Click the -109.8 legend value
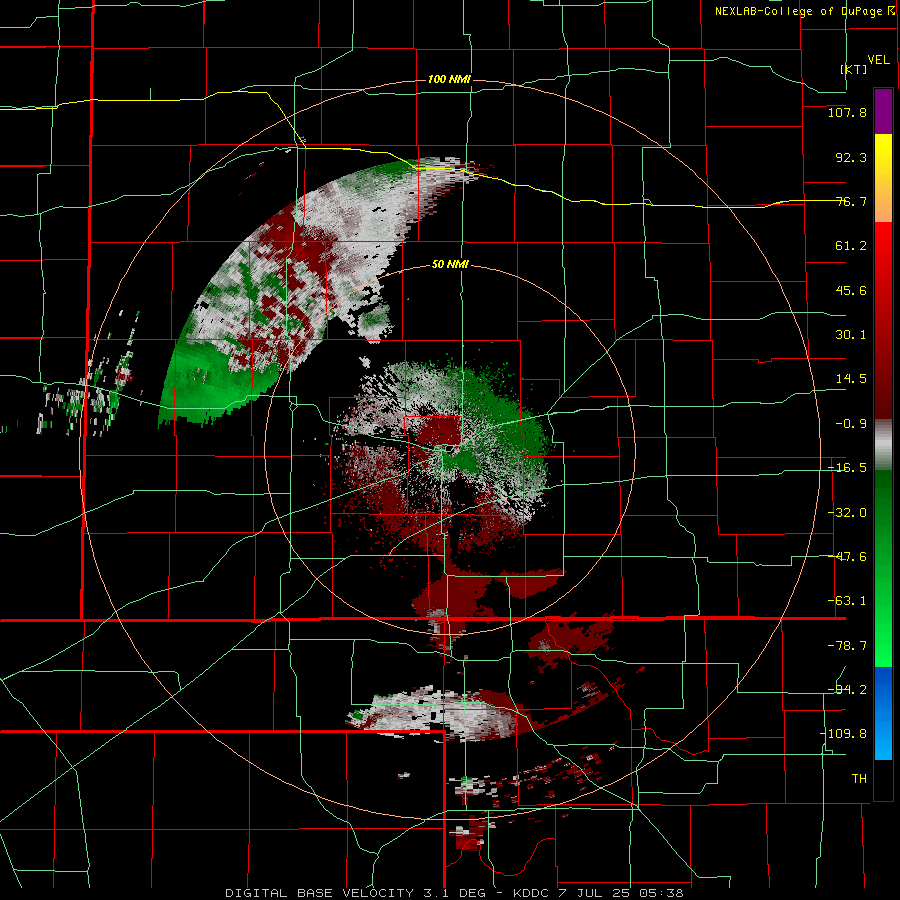This screenshot has height=900, width=900. (x=843, y=734)
